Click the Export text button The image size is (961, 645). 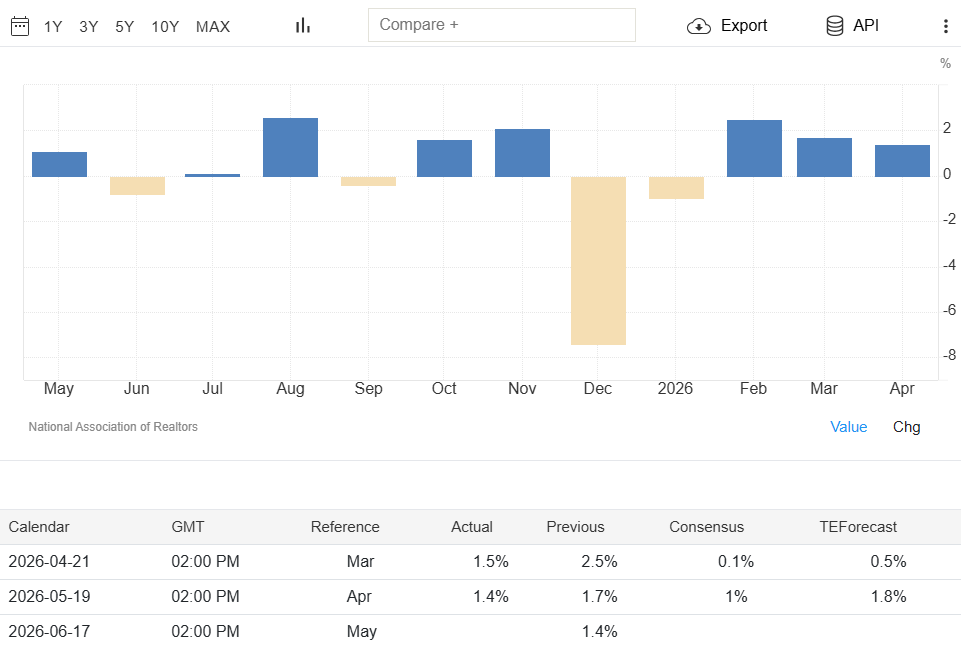pyautogui.click(x=744, y=26)
